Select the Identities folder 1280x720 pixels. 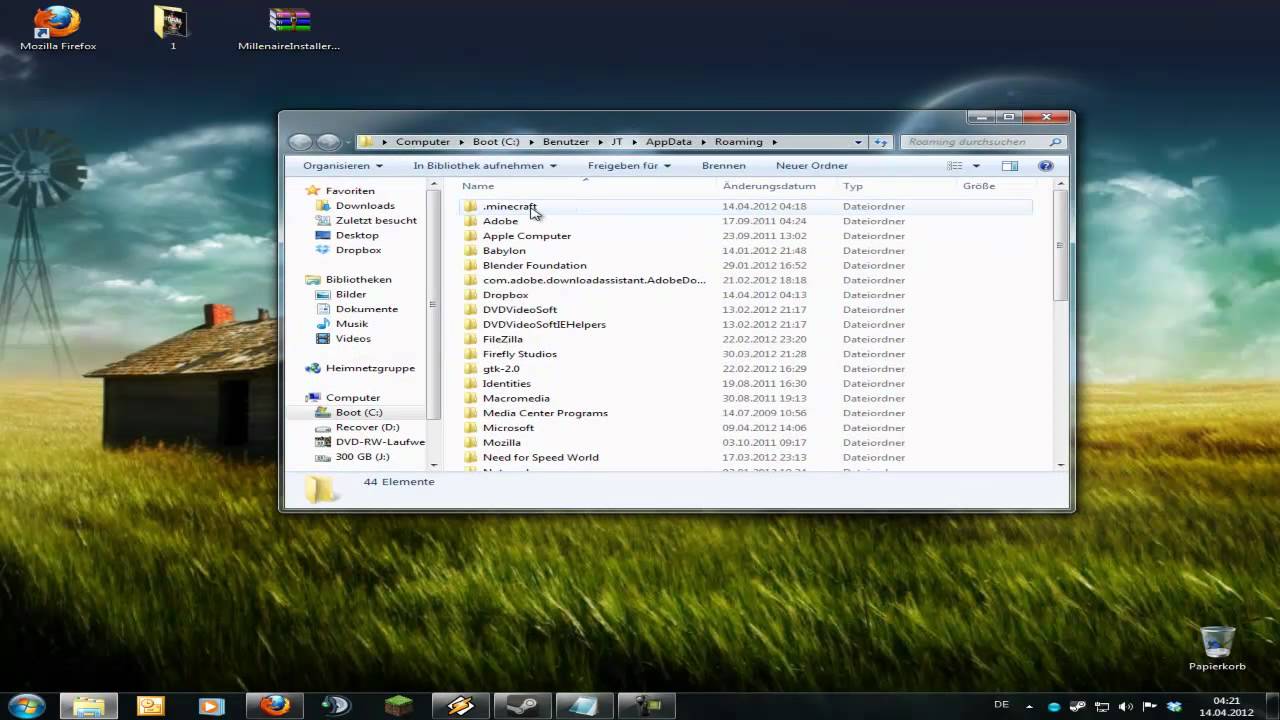506,384
